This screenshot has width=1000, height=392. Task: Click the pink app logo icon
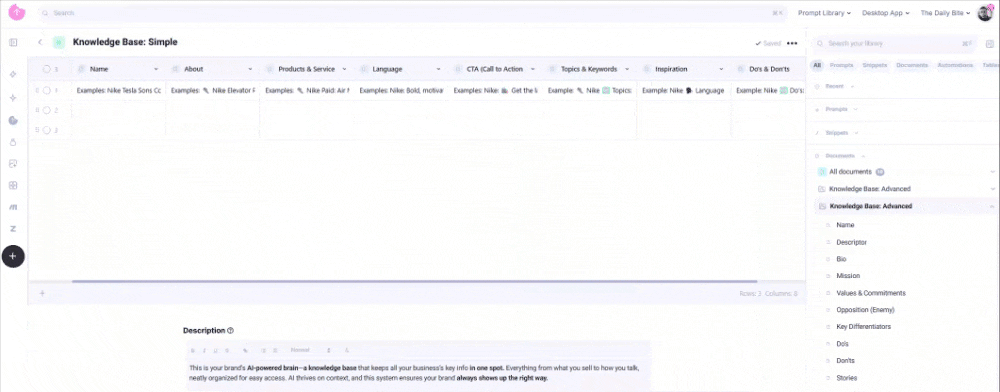[17, 12]
